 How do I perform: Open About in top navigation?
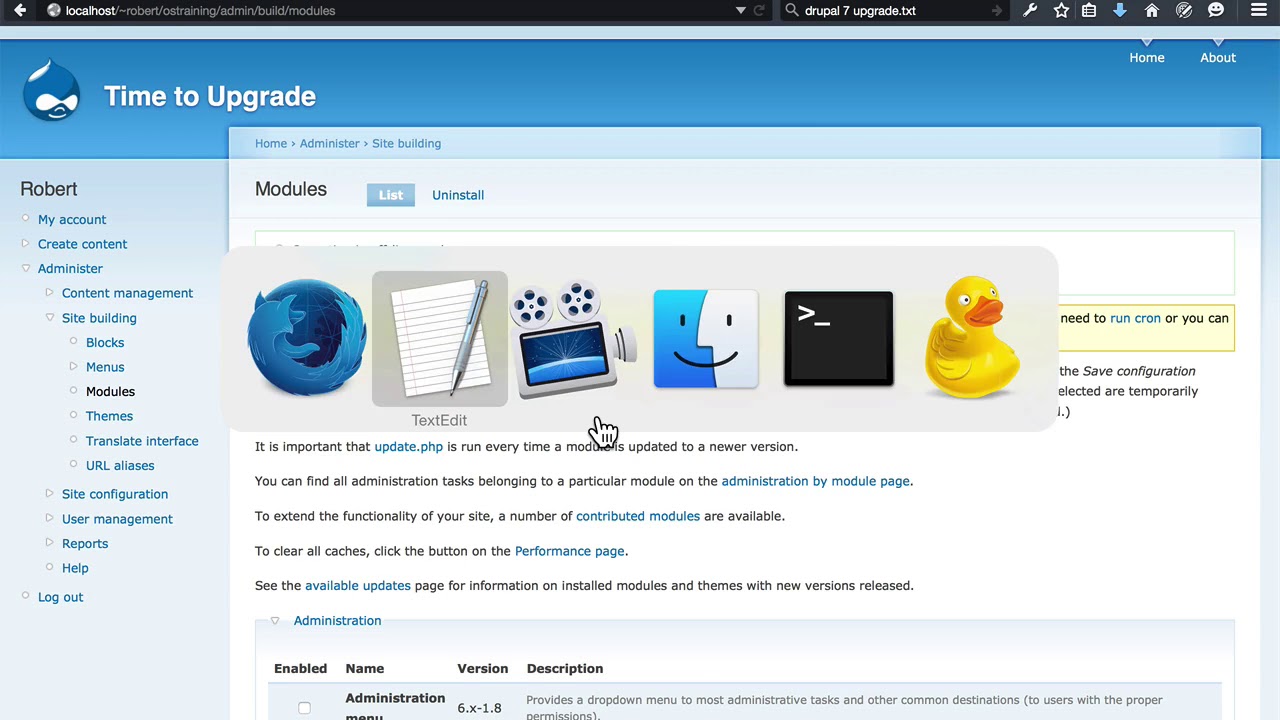click(x=1218, y=58)
